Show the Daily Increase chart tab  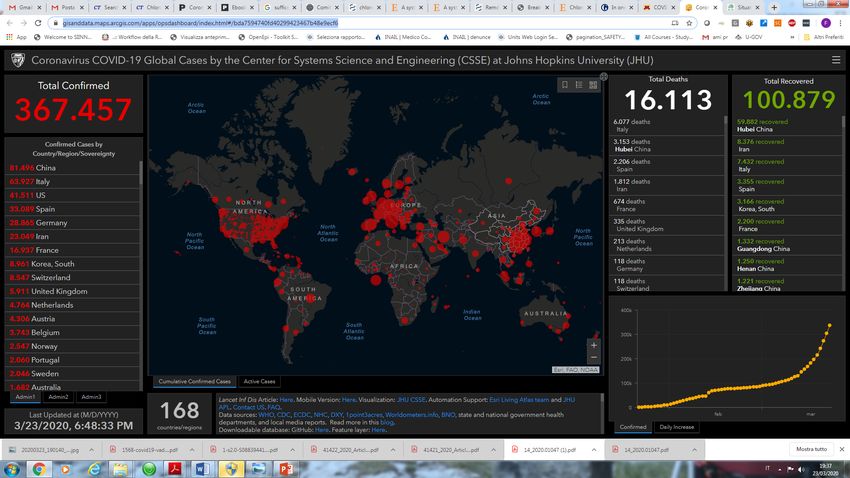click(x=677, y=427)
